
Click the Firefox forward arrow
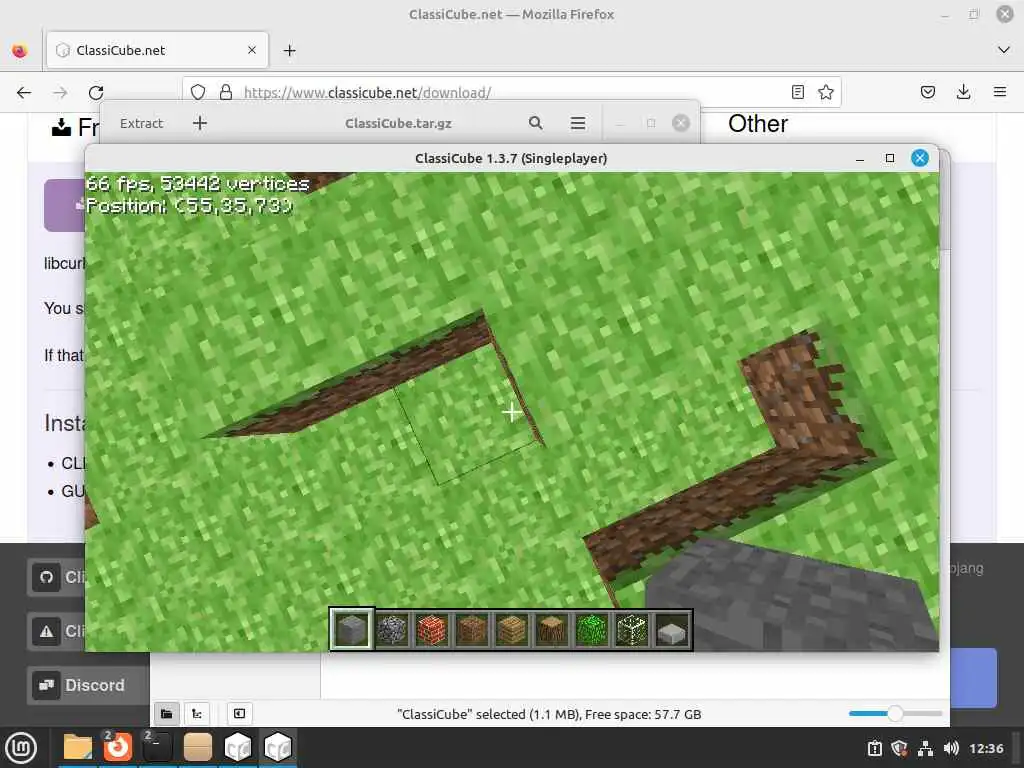coord(60,92)
